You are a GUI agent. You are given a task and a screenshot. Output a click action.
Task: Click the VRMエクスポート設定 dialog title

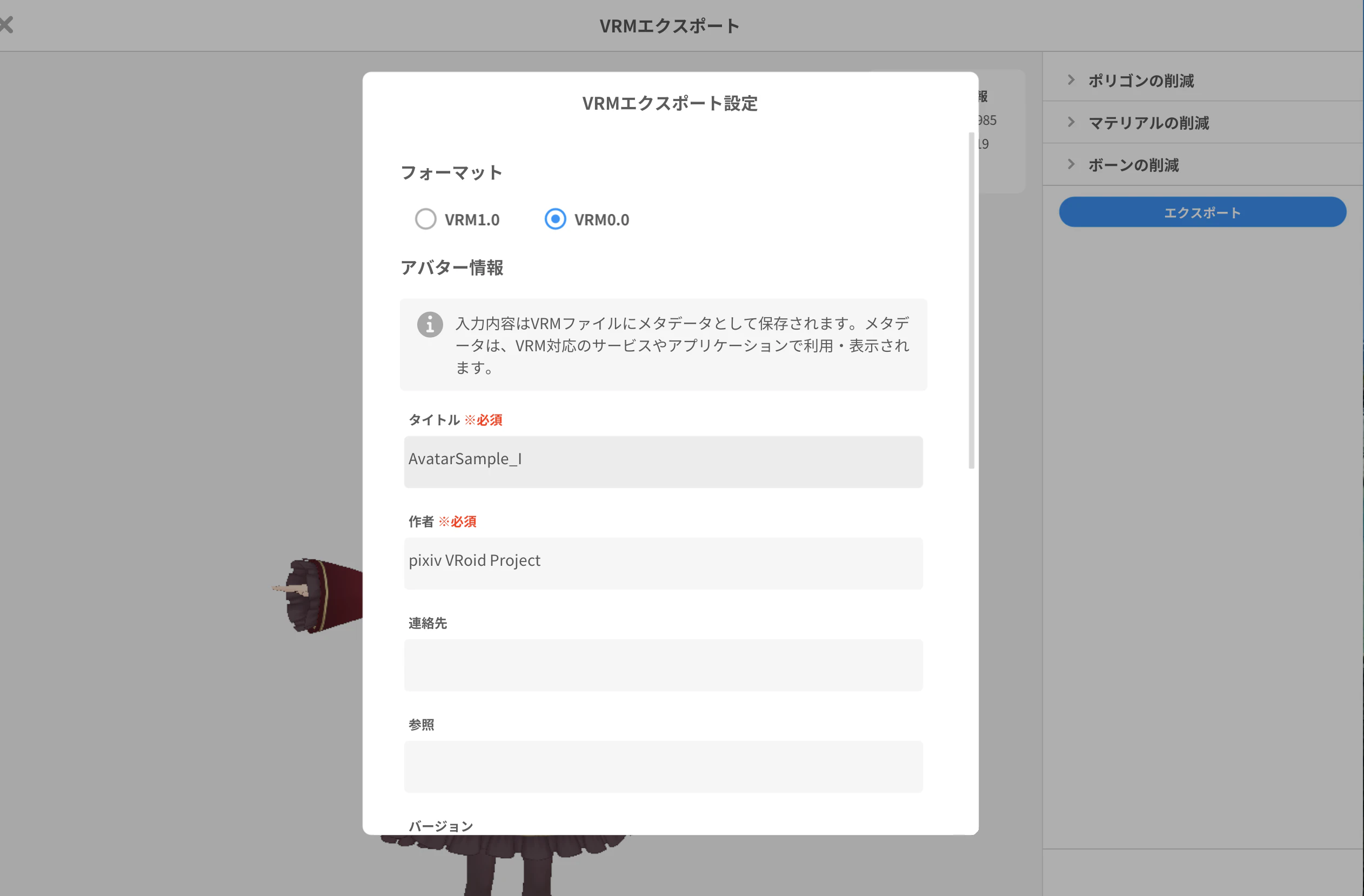click(x=670, y=104)
